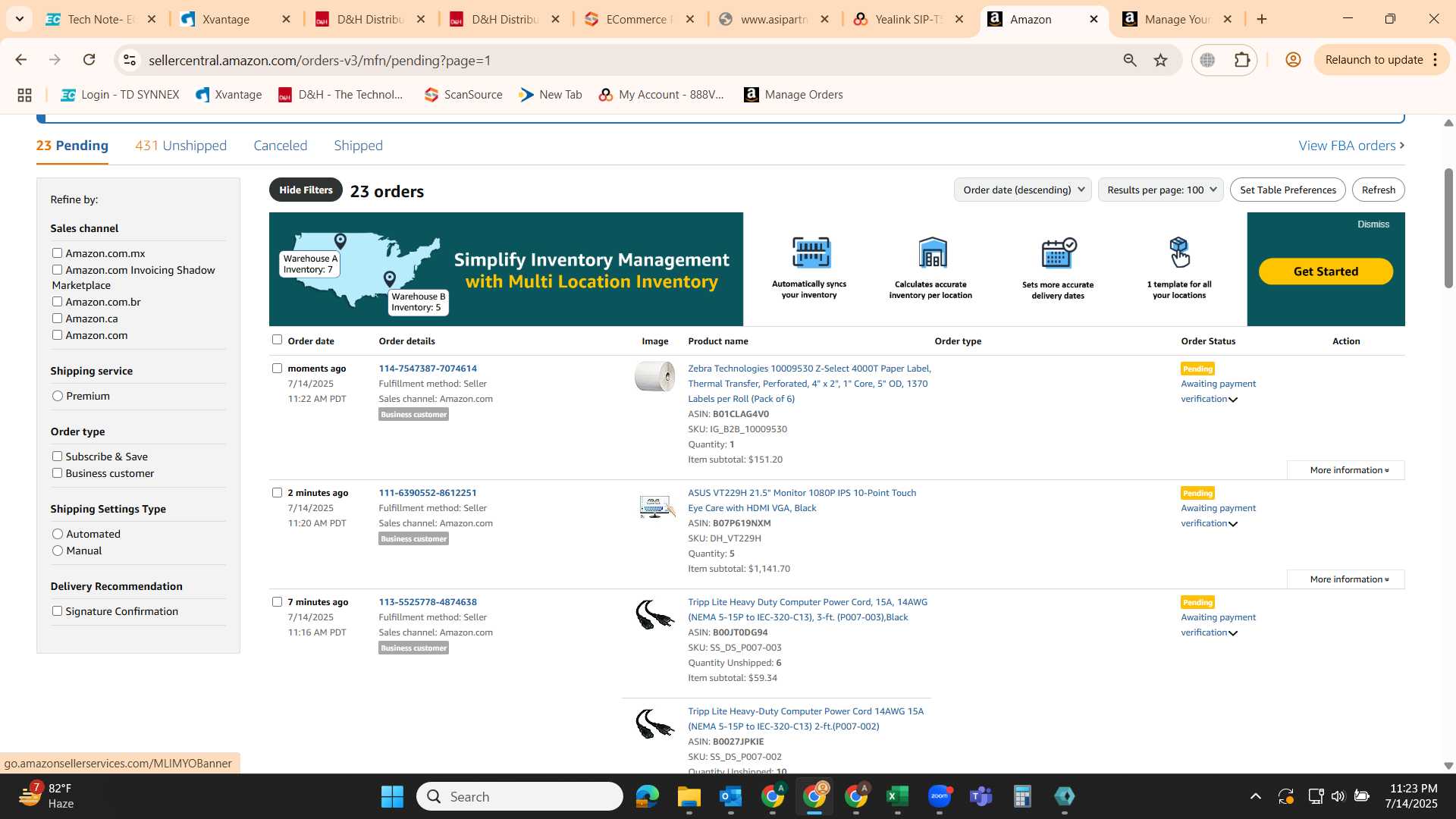Screen dimensions: 1456x819
Task: Reload the page with the browser refresh icon
Action: (x=89, y=60)
